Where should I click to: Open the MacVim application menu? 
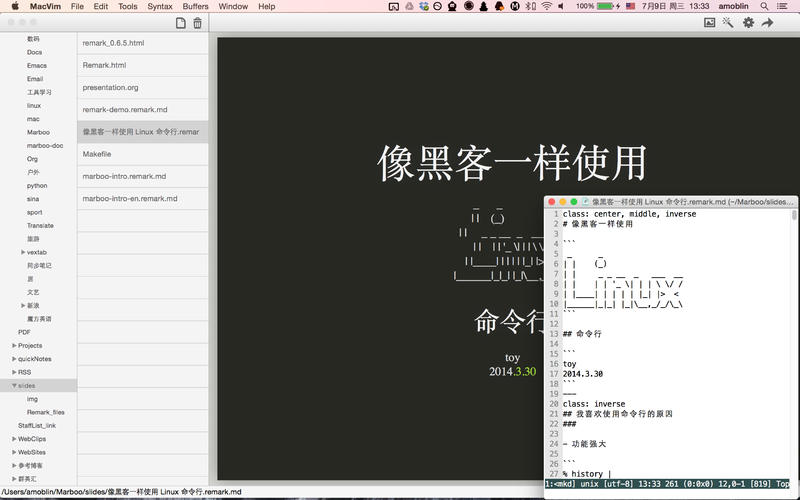coord(45,6)
